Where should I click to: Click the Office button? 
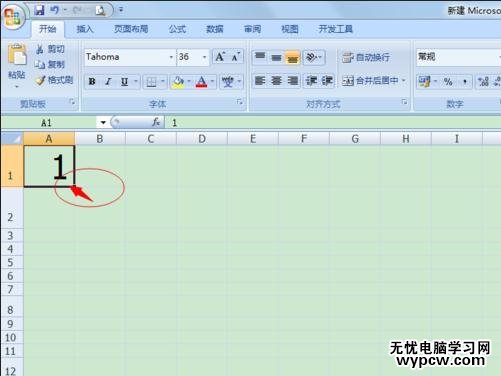(x=13, y=17)
